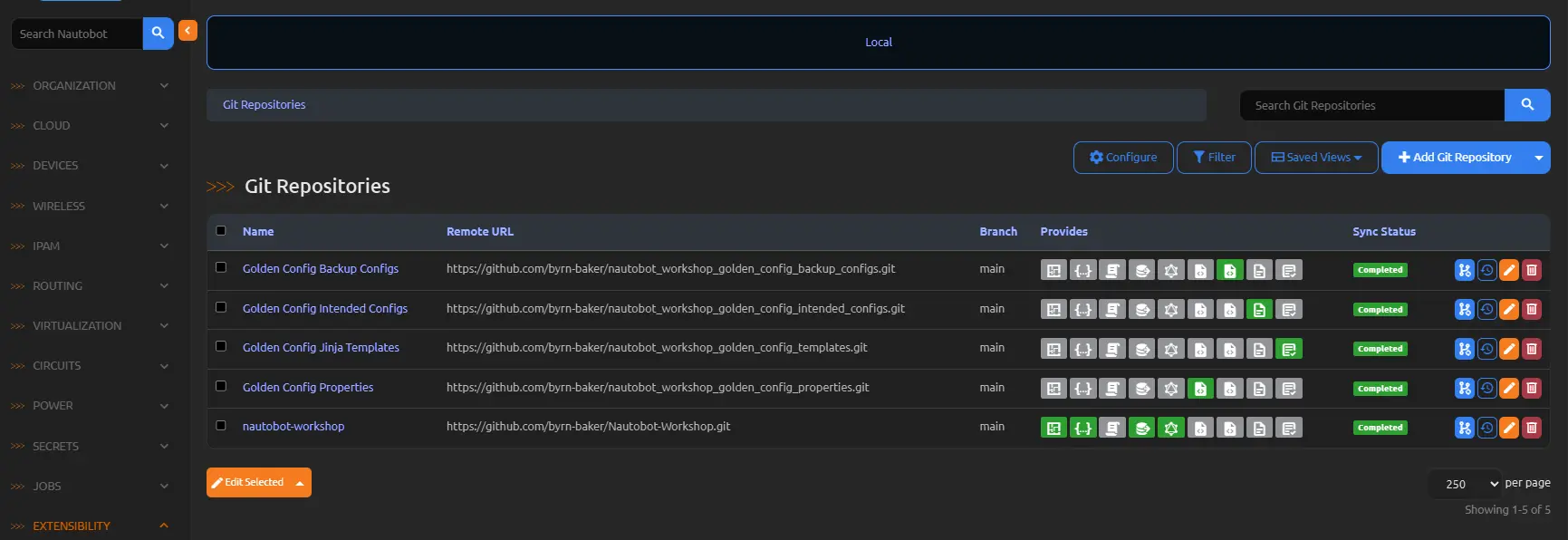Click the Configure button
Viewport: 1568px width, 540px height.
(x=1123, y=158)
